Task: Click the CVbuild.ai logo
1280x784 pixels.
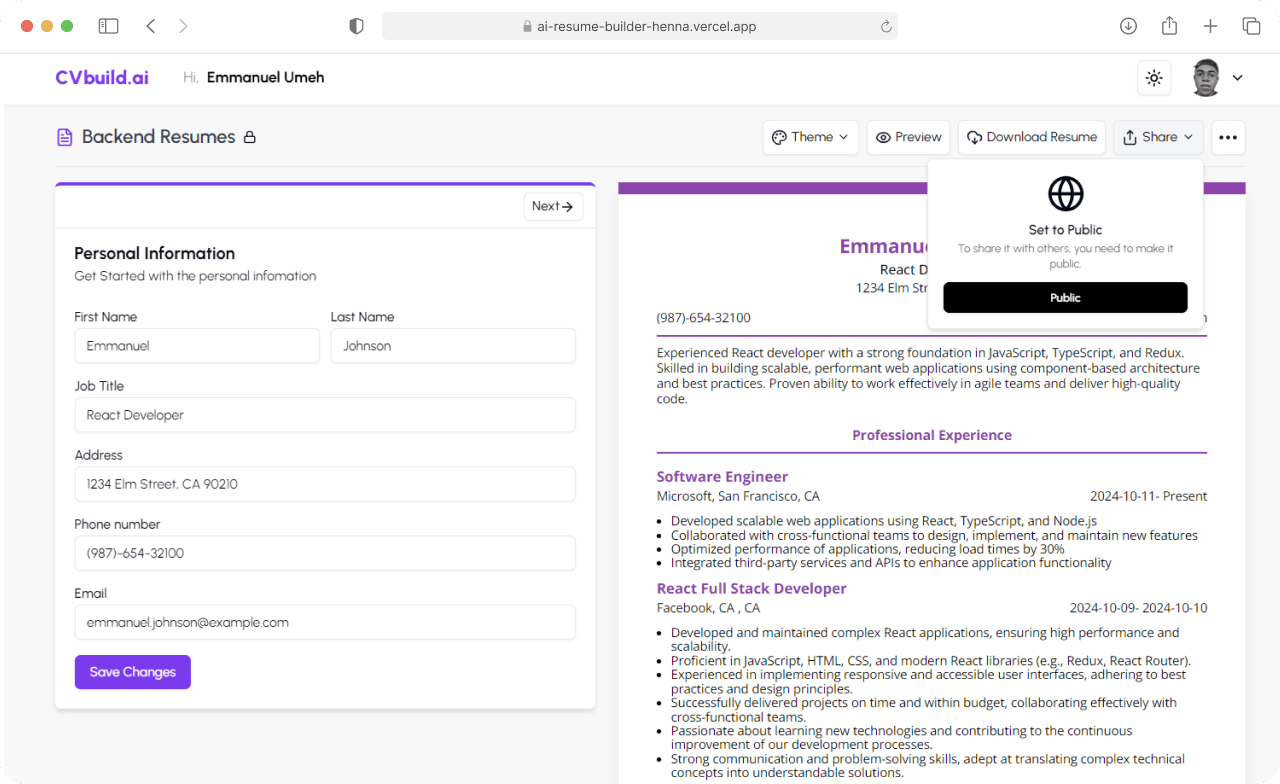Action: pyautogui.click(x=101, y=77)
